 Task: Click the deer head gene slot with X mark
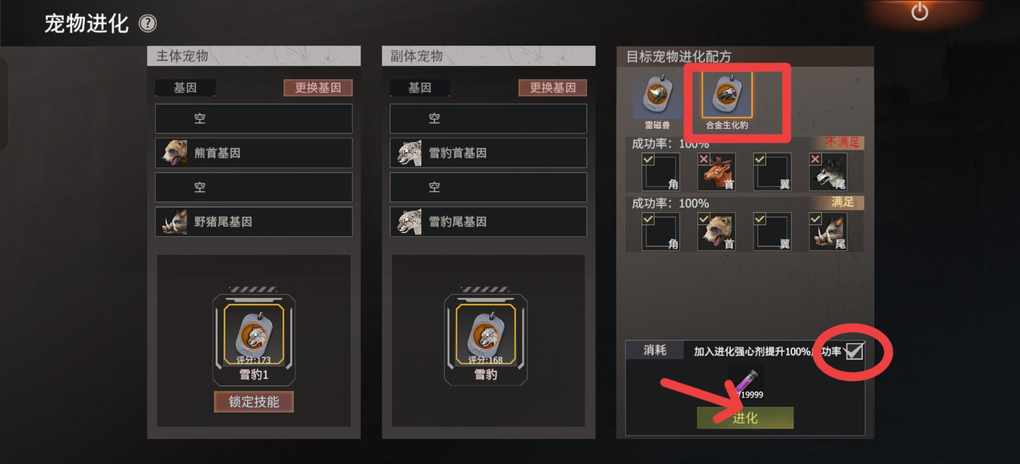tap(716, 171)
